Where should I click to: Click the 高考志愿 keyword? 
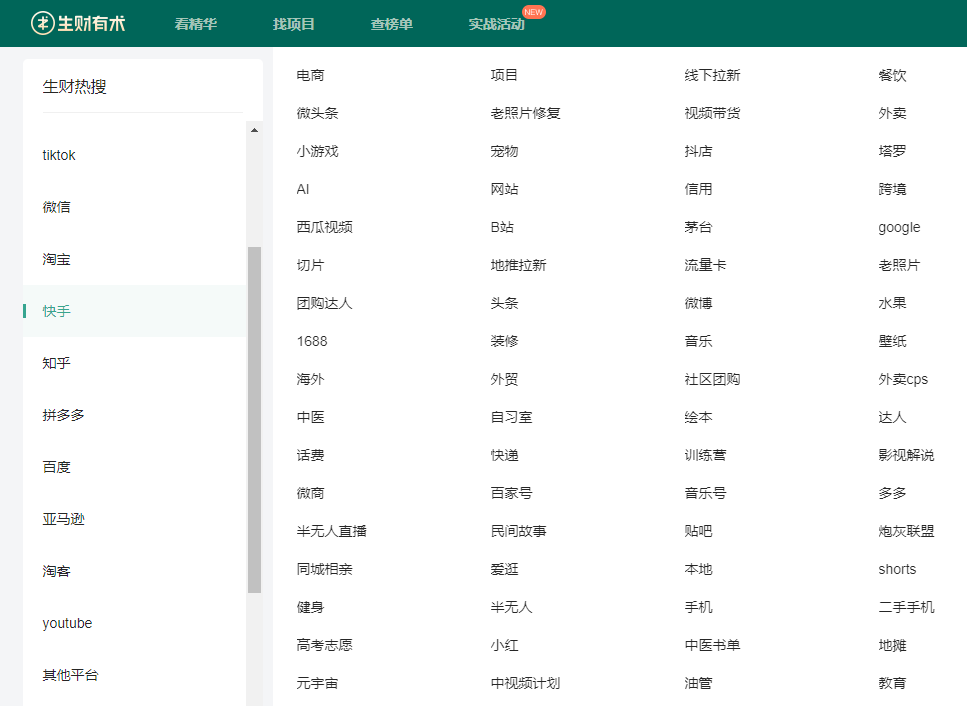click(324, 646)
